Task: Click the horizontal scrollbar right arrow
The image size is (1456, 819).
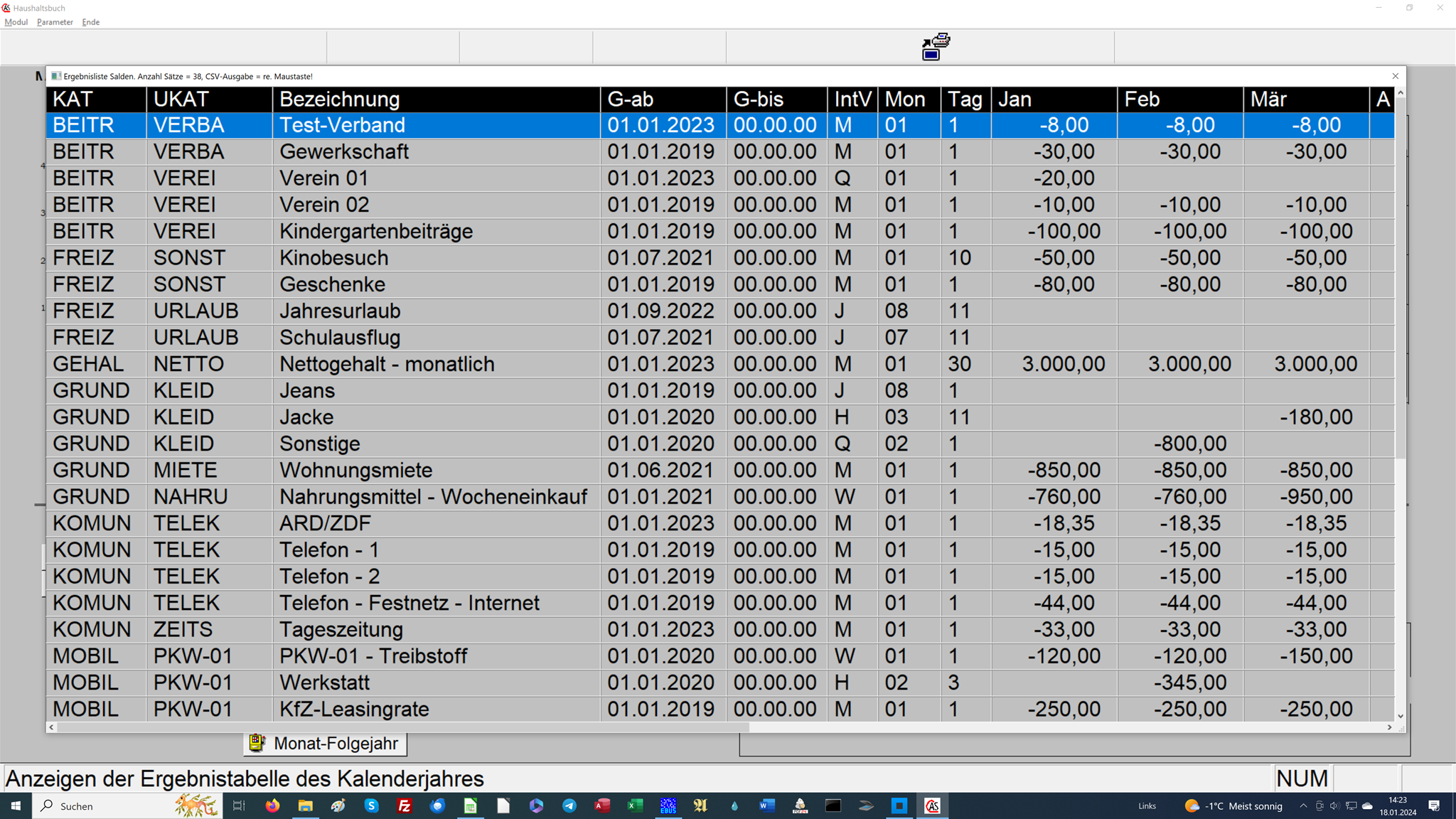Action: click(x=1389, y=727)
